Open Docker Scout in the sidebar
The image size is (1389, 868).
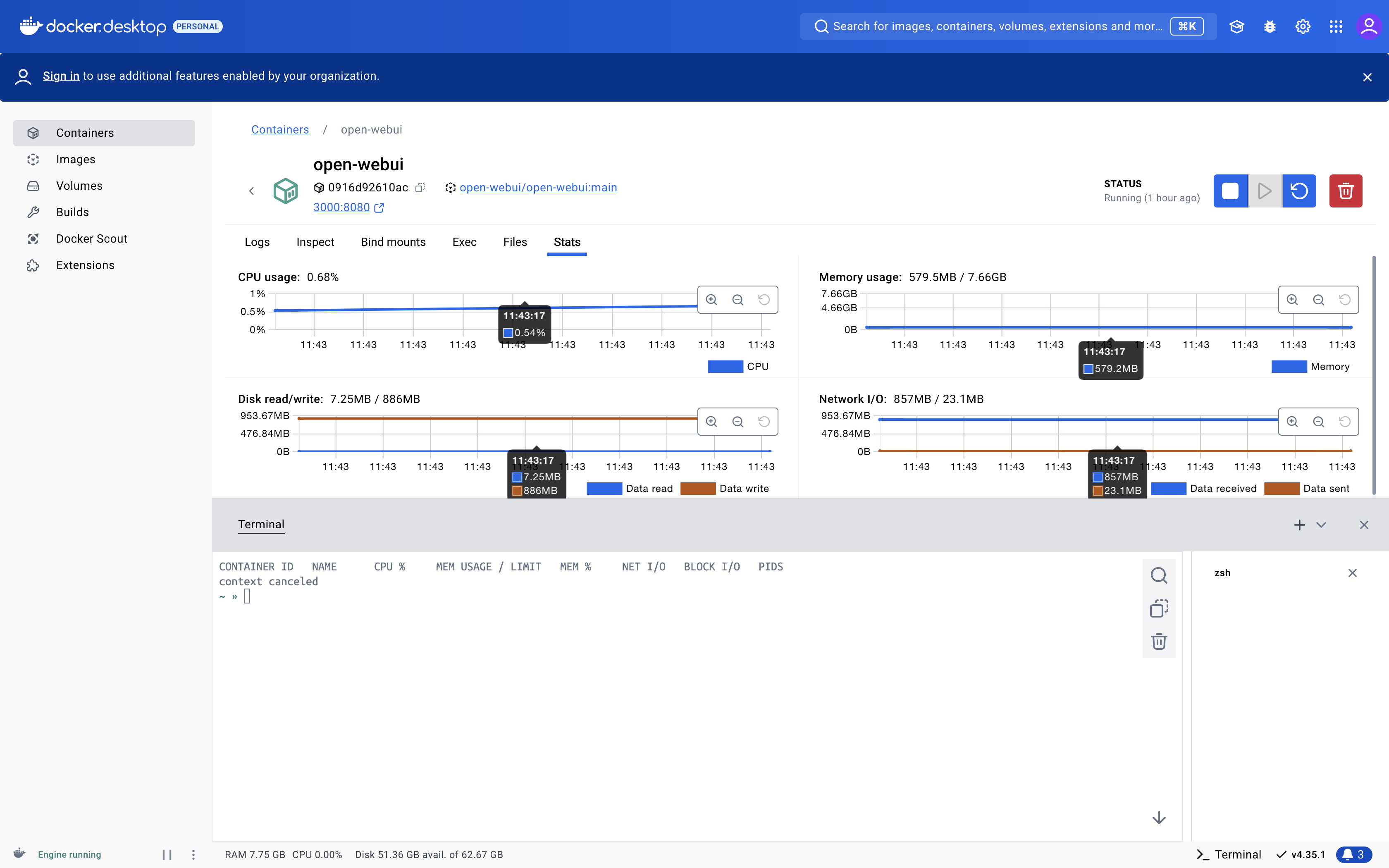(x=104, y=239)
